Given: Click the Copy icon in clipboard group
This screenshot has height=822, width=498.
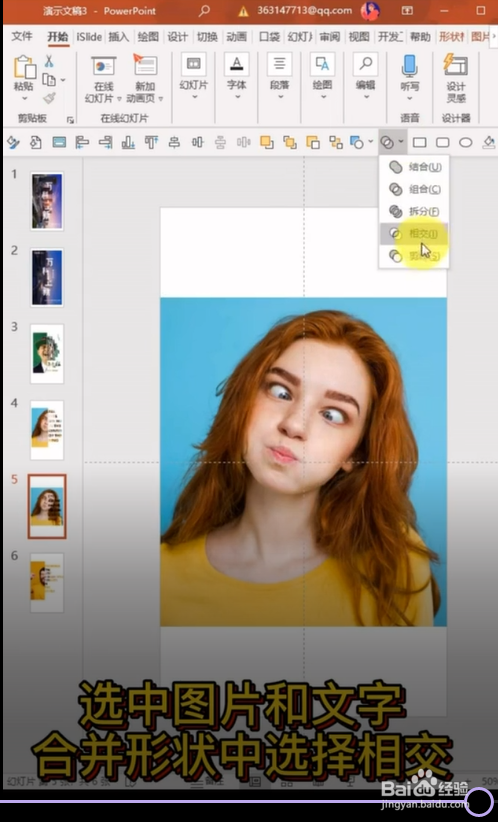Looking at the screenshot, I should click(49, 80).
